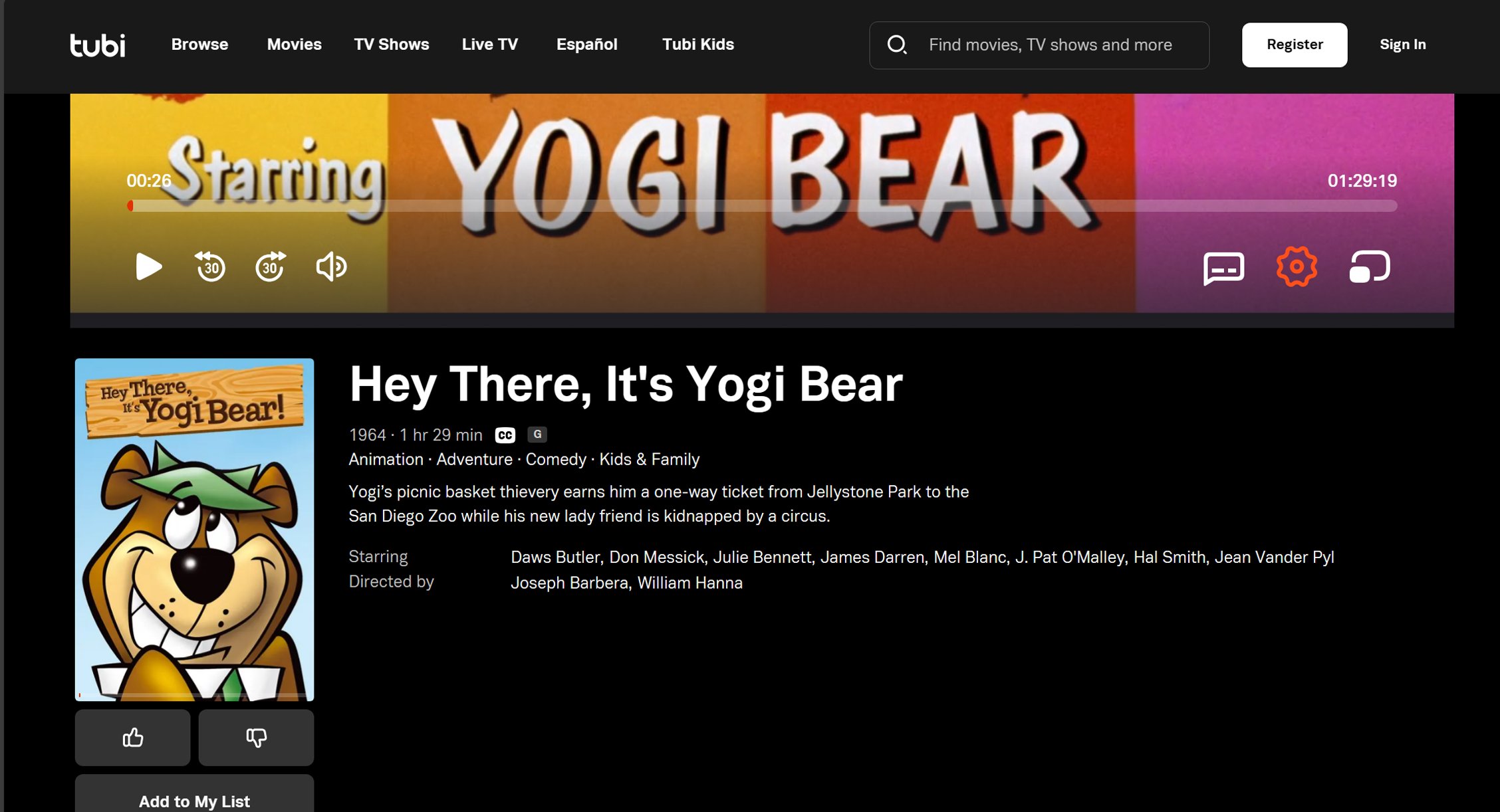
Task: Open Kids & Family genre link
Action: click(x=649, y=459)
